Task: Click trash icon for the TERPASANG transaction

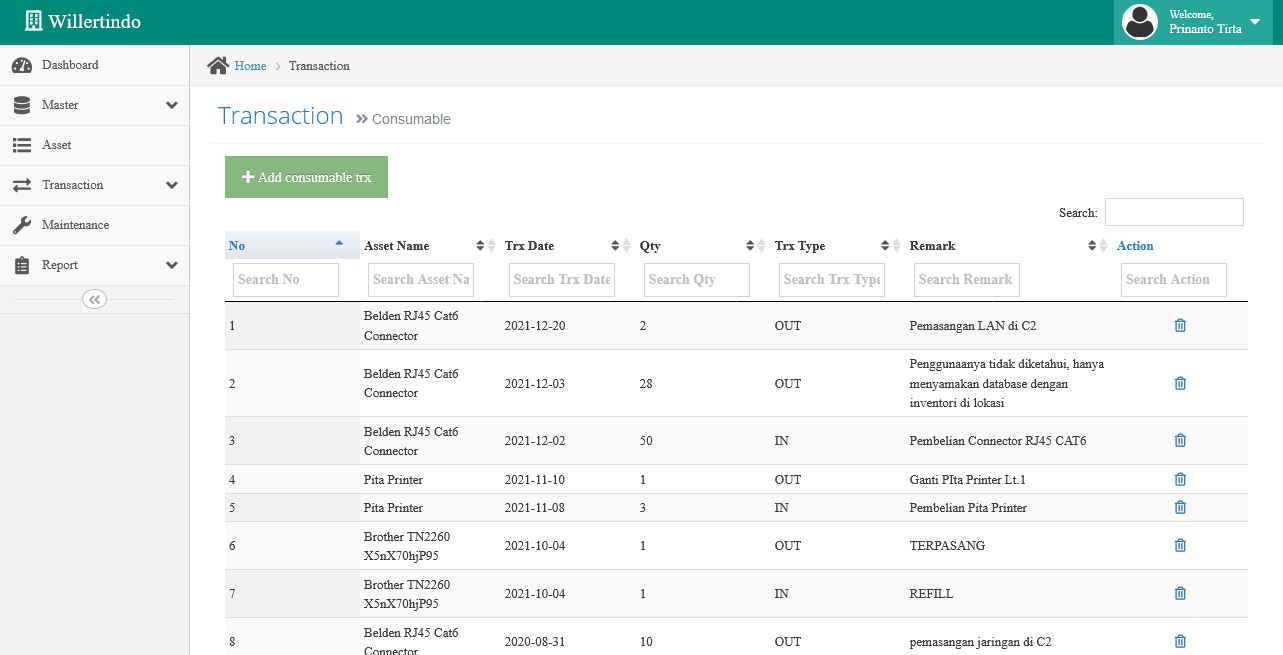Action: coord(1180,545)
